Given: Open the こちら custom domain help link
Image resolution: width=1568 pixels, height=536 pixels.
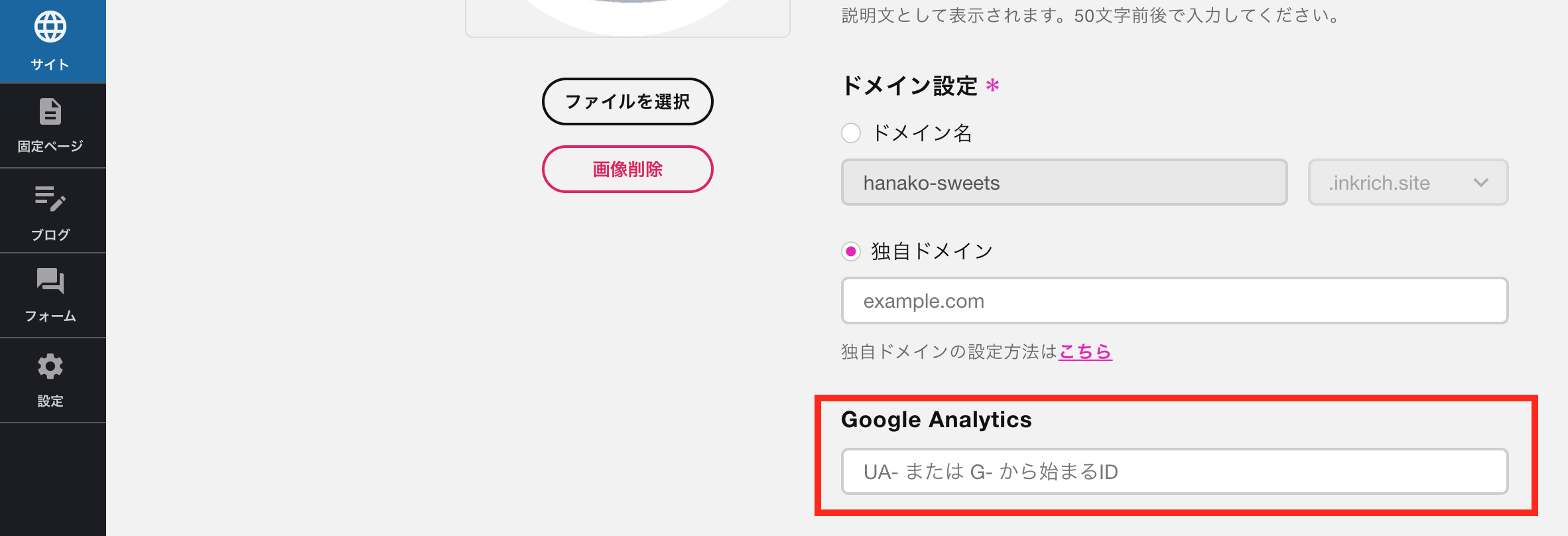Looking at the screenshot, I should (x=1085, y=352).
